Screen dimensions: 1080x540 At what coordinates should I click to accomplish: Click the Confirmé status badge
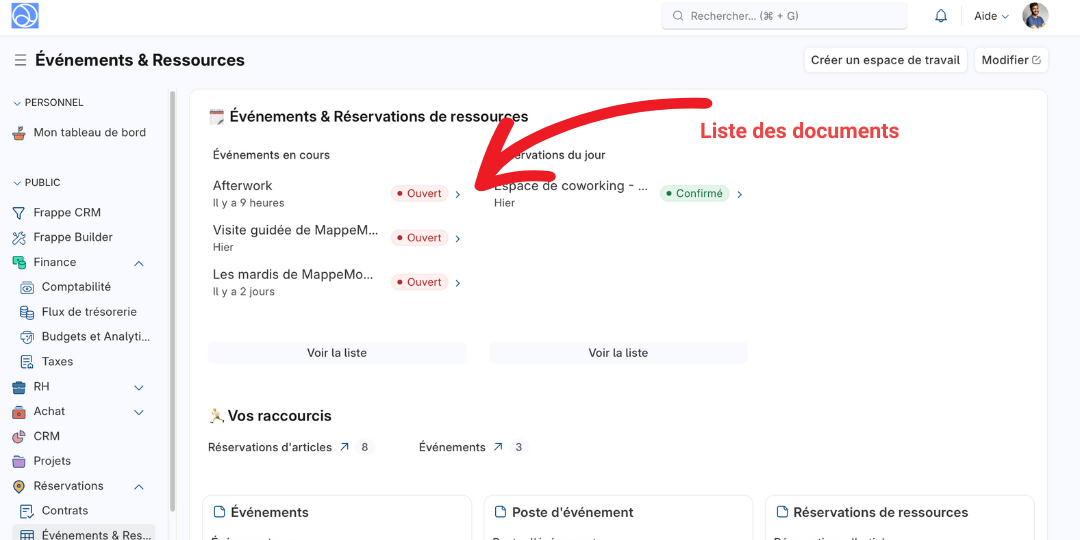694,194
